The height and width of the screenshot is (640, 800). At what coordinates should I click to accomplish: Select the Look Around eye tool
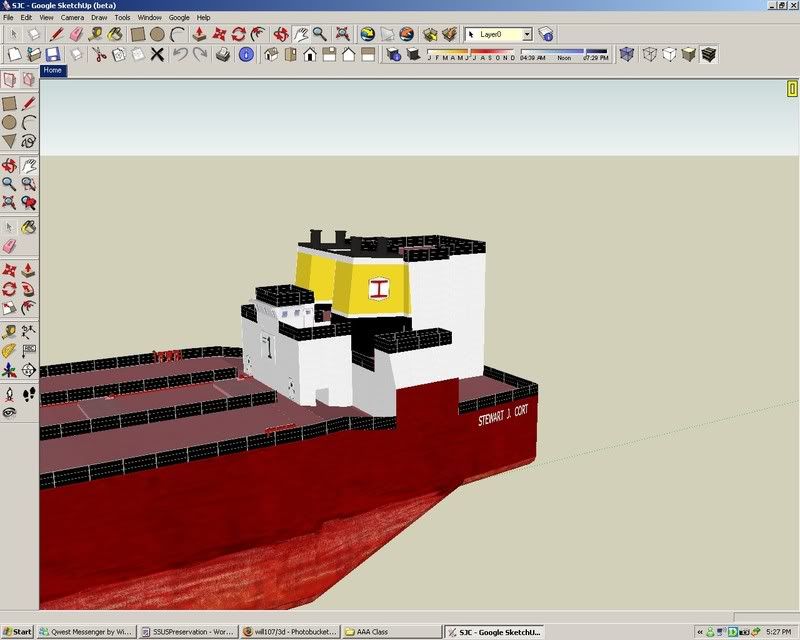(x=9, y=413)
